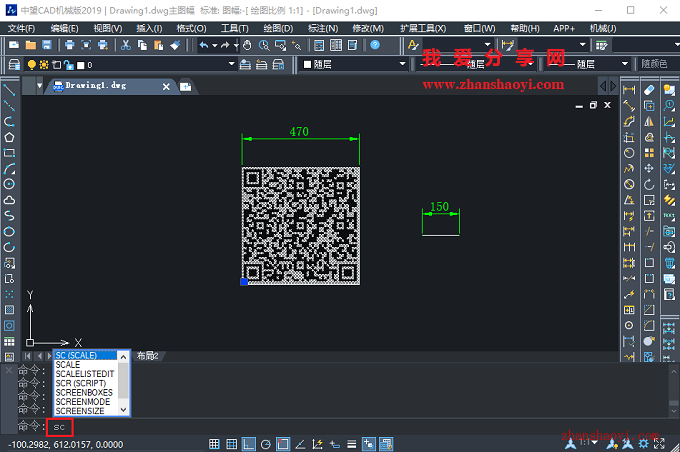This screenshot has width=680, height=452.
Task: Click the Realtime Zoom magnifier icon
Action: click(x=264, y=45)
